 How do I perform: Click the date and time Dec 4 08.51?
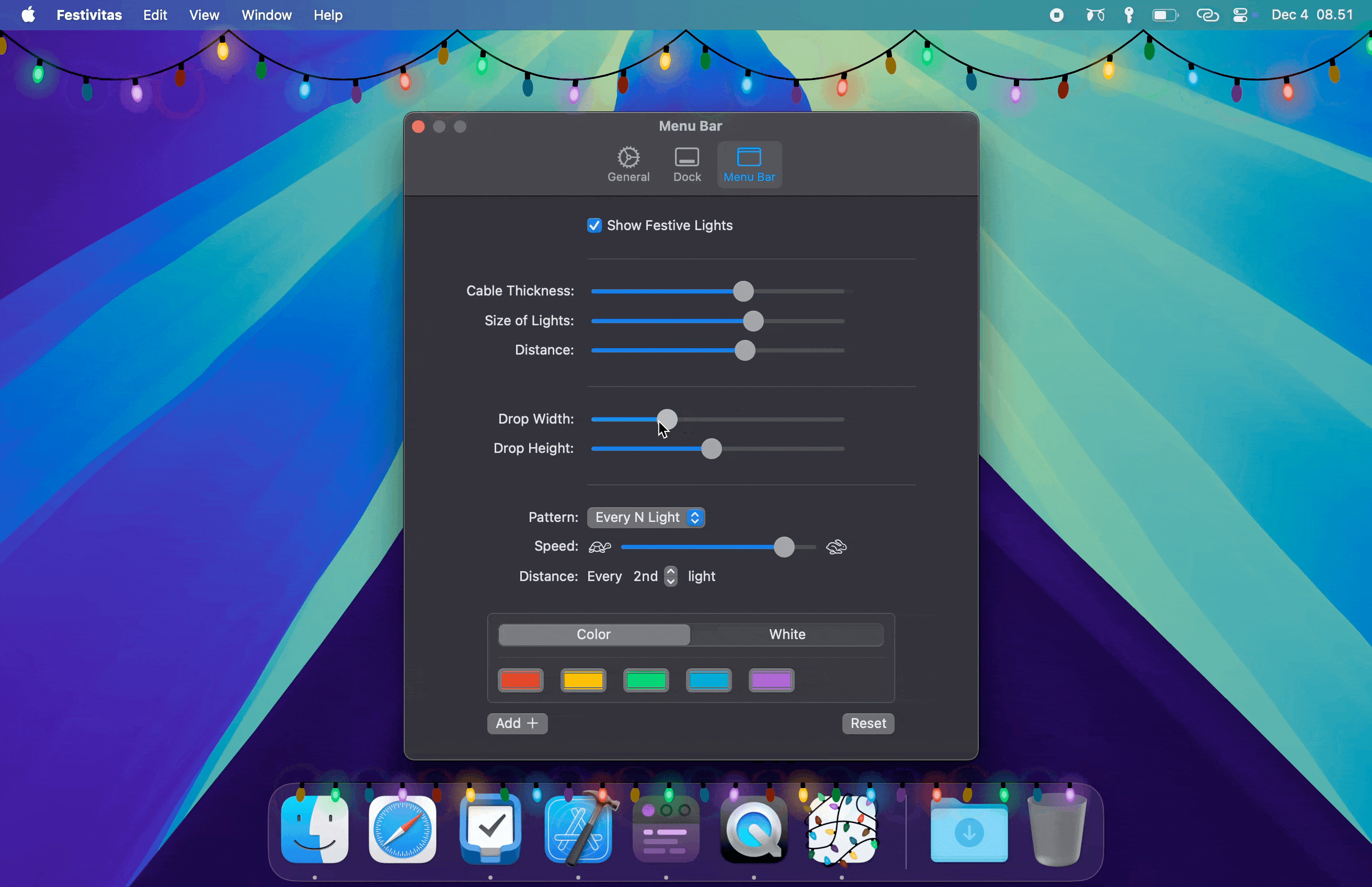tap(1312, 15)
